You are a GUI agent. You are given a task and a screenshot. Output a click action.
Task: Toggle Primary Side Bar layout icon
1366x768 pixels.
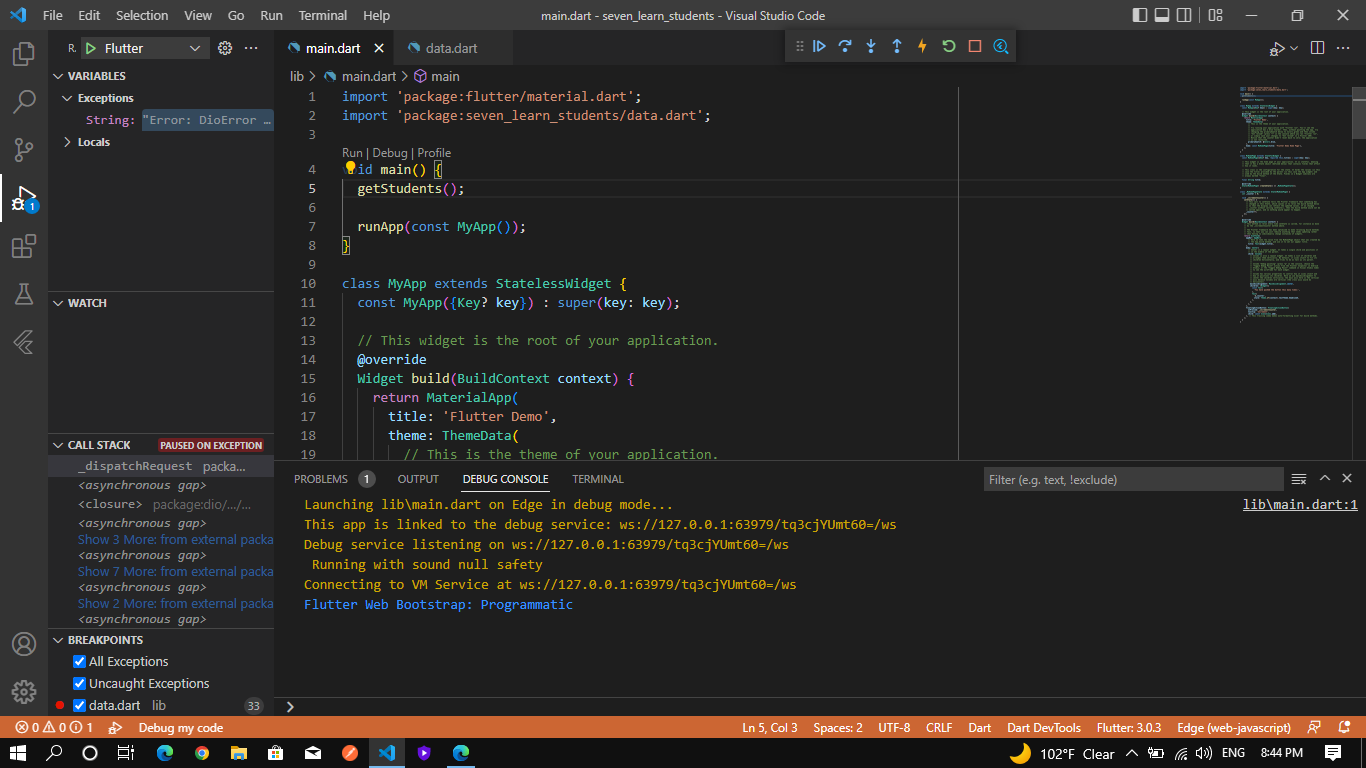click(x=1140, y=15)
